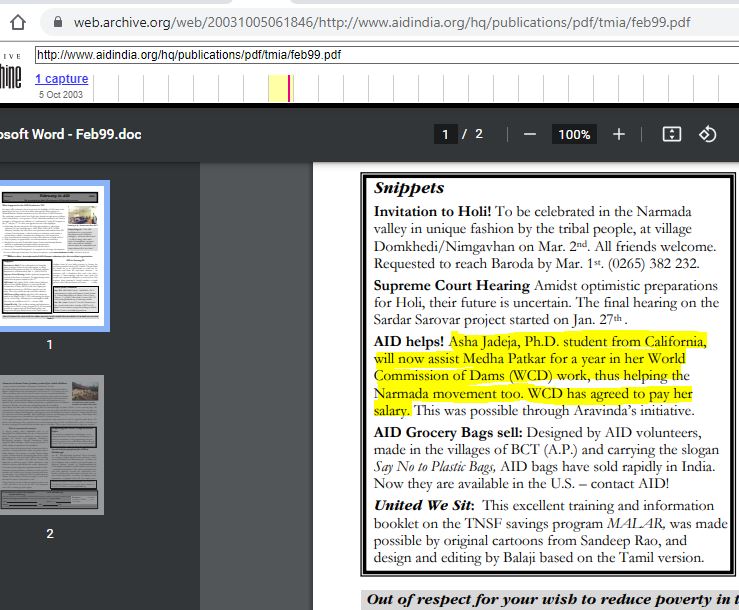
Task: Click the highlighted capture marker on timeline
Action: pos(289,88)
